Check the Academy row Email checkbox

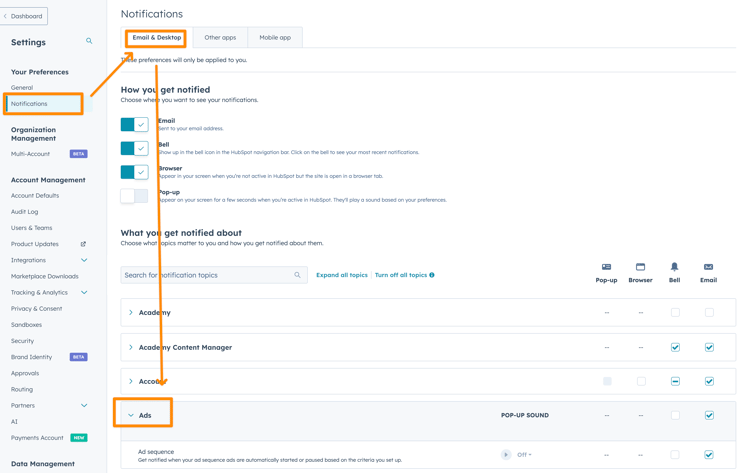[x=709, y=313]
